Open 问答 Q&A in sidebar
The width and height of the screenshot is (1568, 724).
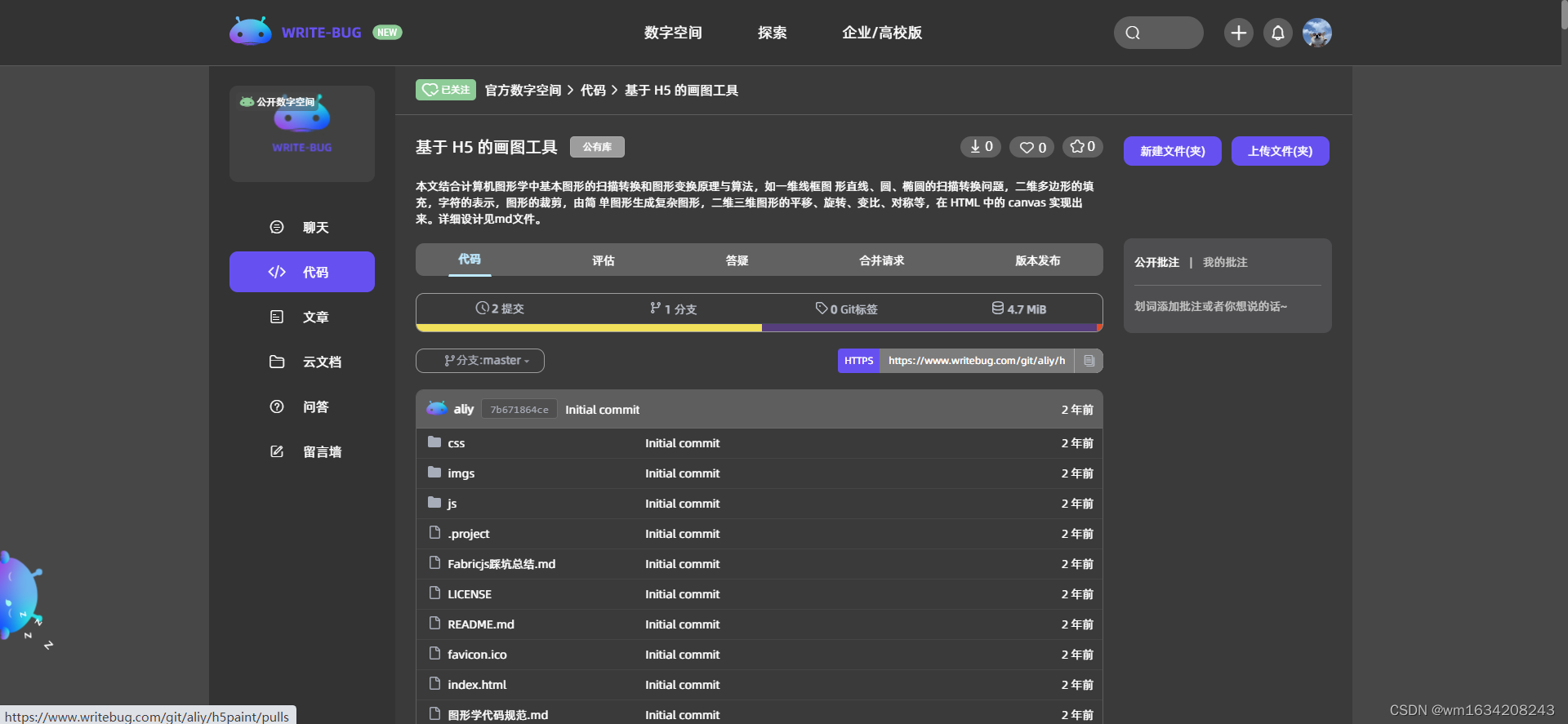tap(302, 406)
